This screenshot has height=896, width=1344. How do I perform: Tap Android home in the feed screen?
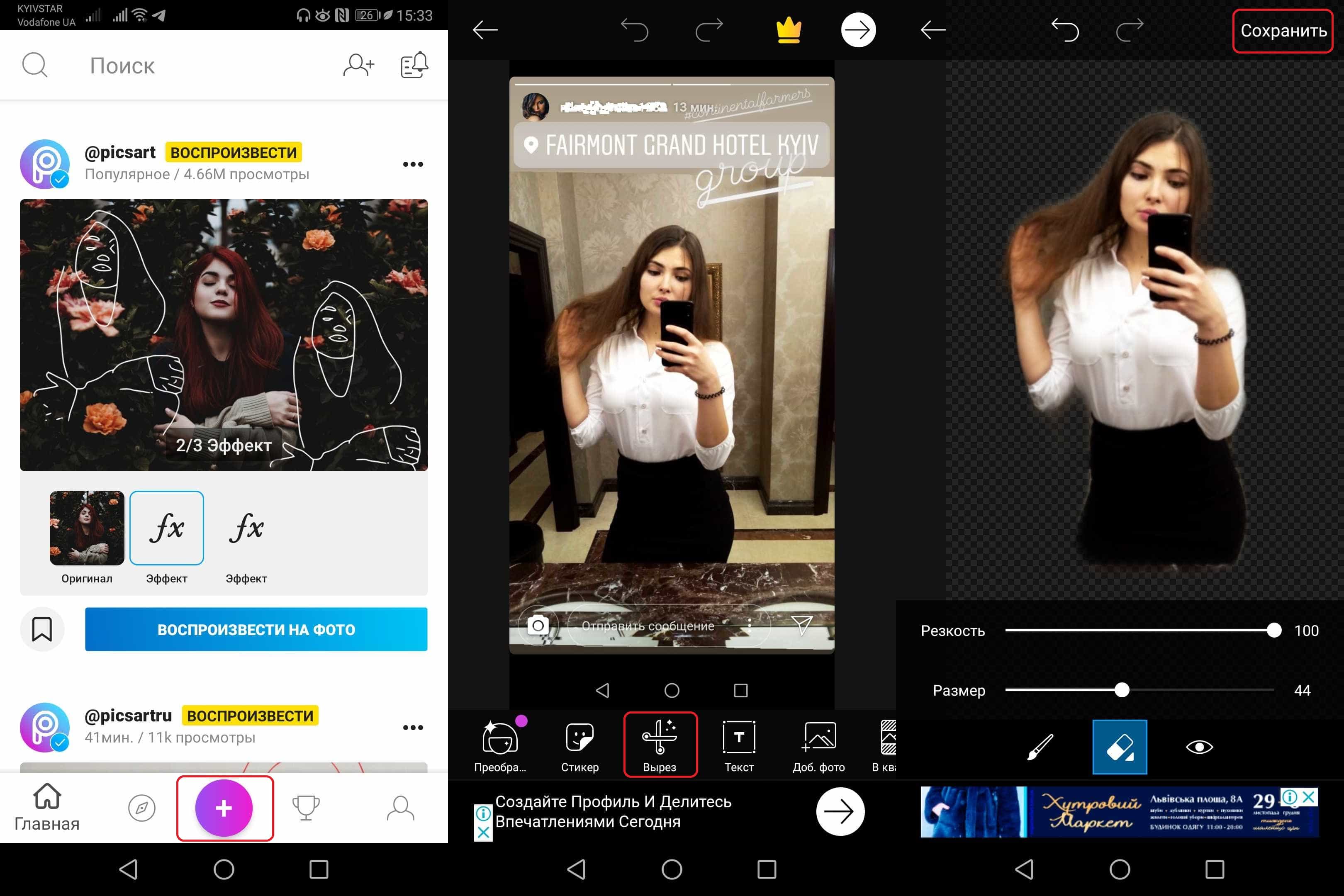[224, 869]
